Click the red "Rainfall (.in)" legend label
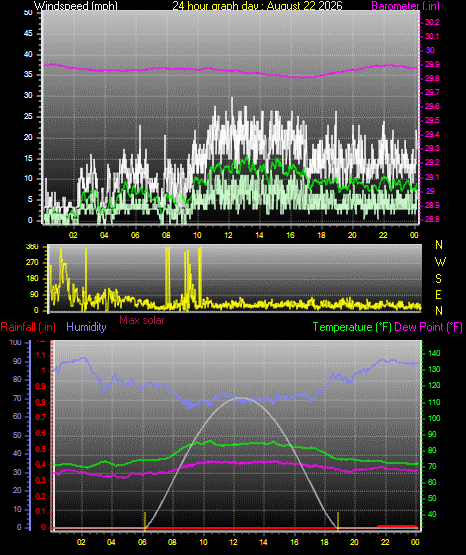 pos(28,327)
